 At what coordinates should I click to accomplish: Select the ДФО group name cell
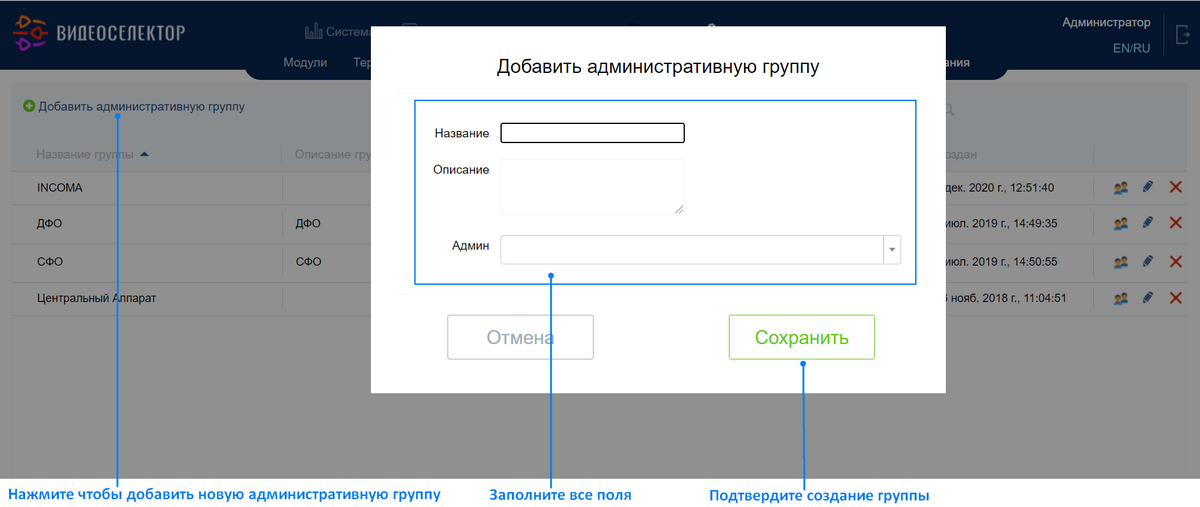(50, 224)
